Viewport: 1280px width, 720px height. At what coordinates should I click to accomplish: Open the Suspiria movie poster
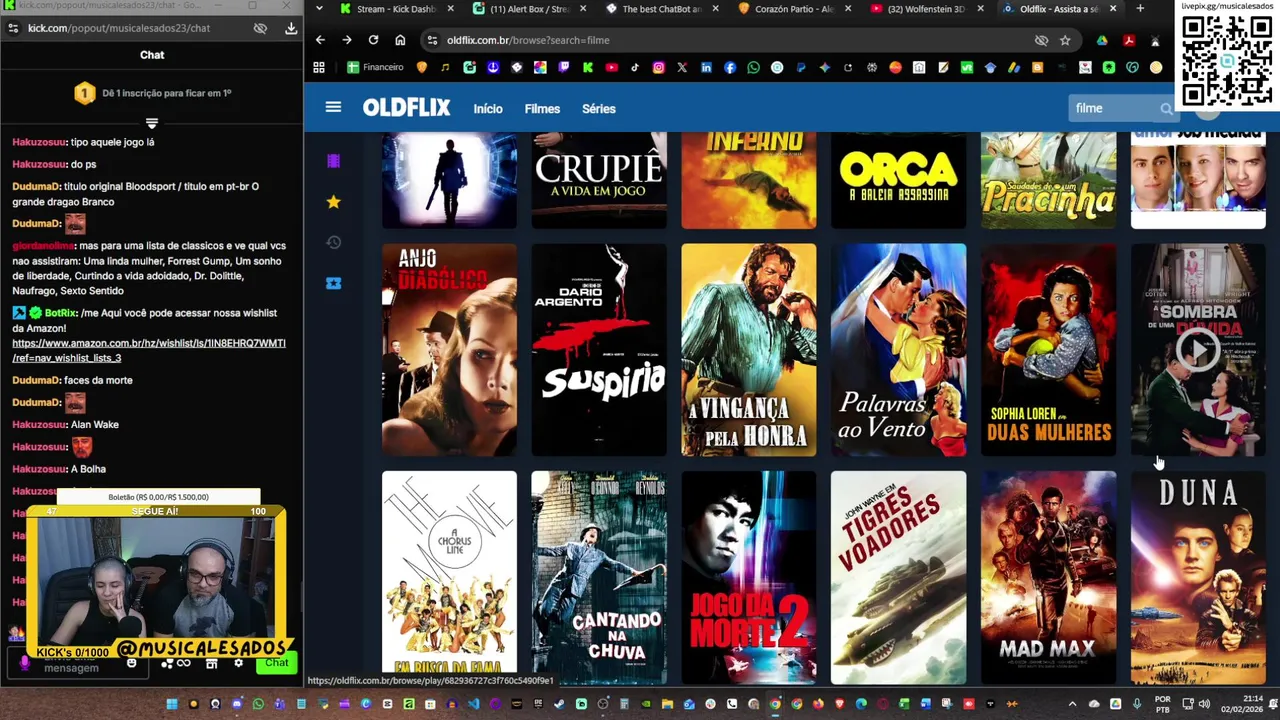point(599,350)
